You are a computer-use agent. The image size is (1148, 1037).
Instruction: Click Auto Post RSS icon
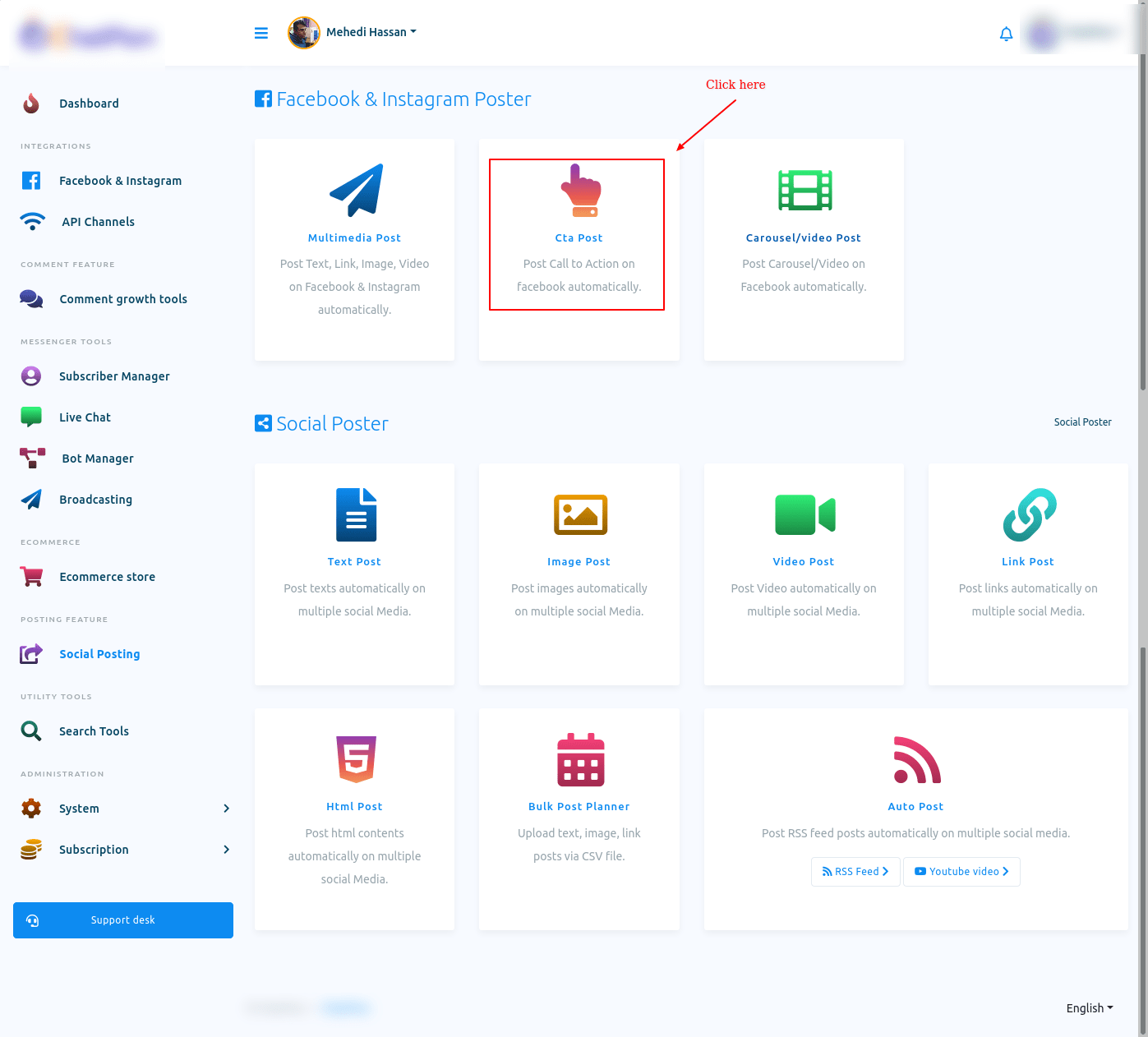click(917, 760)
